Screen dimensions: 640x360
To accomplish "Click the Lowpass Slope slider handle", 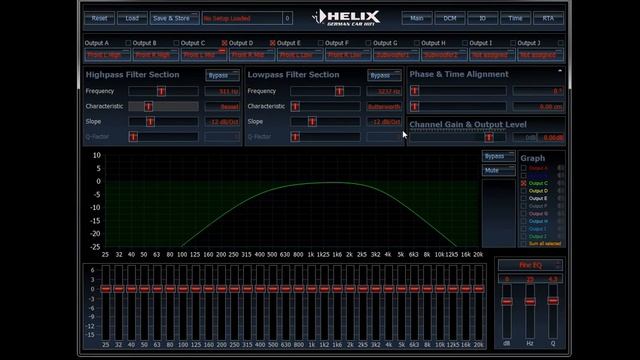I will (x=312, y=122).
